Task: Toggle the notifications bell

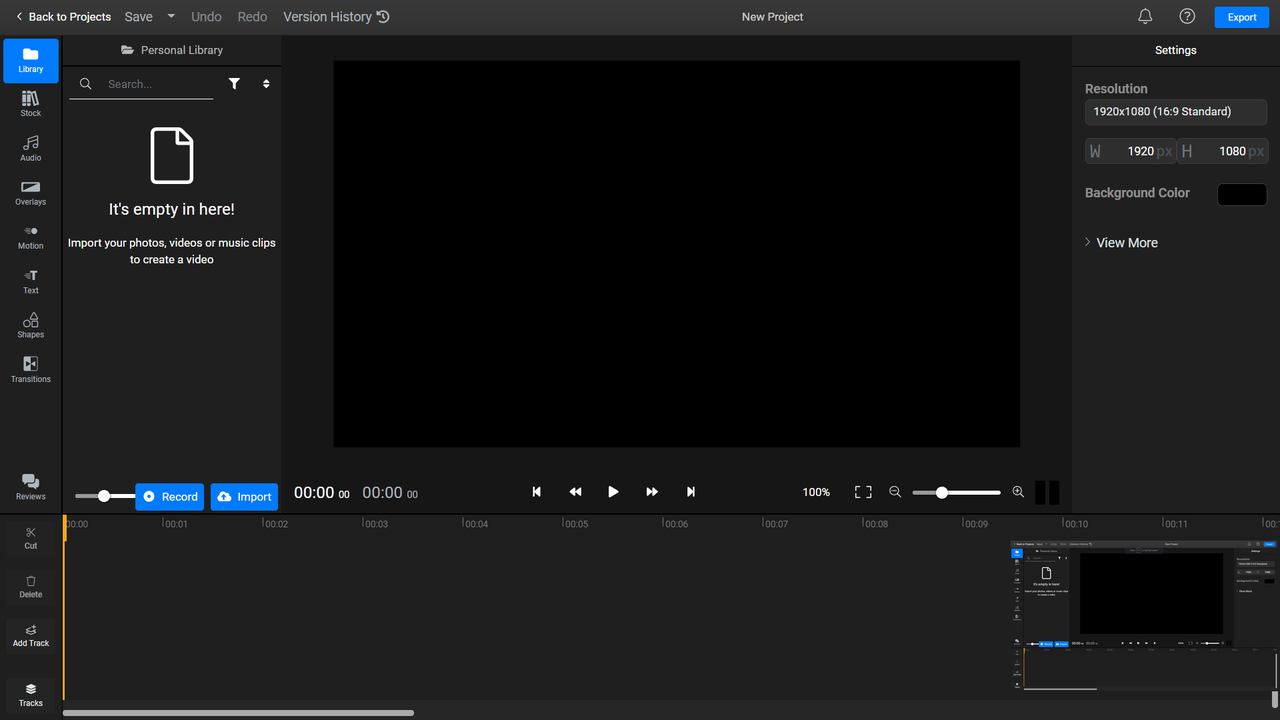Action: [1144, 16]
